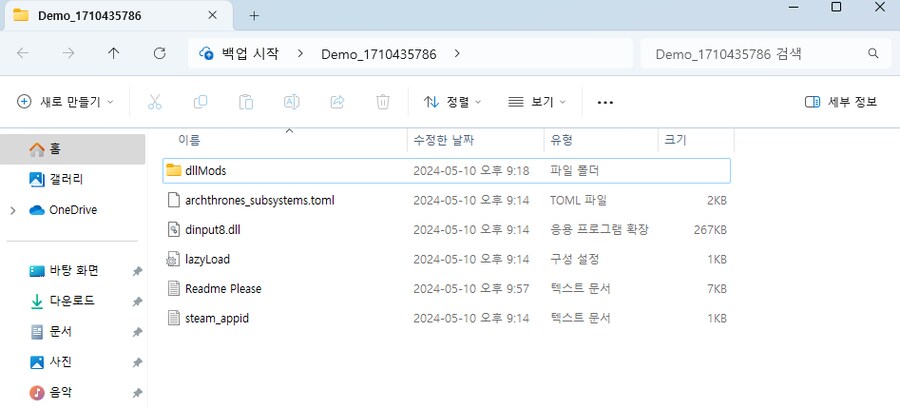Close the Demo_1710435786 tab

pyautogui.click(x=212, y=15)
